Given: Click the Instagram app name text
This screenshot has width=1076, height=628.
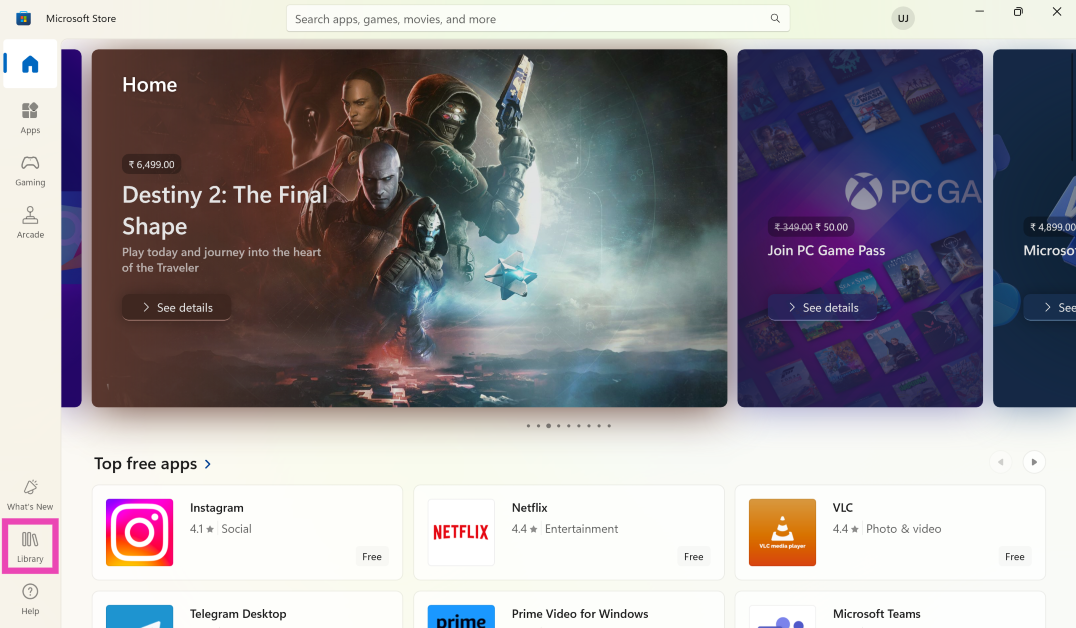Looking at the screenshot, I should coord(217,508).
